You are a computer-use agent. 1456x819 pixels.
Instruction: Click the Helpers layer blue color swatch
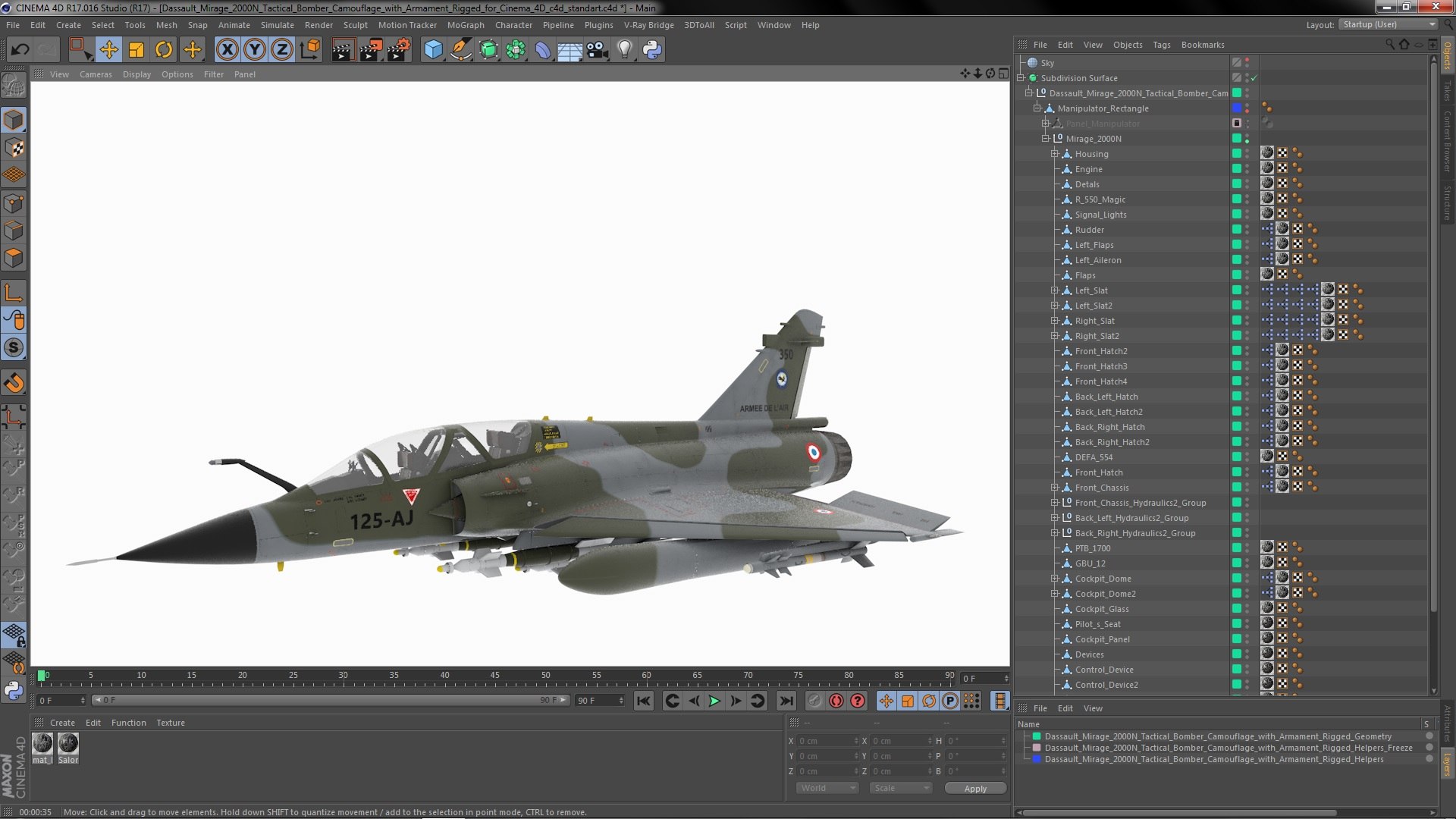[1037, 759]
